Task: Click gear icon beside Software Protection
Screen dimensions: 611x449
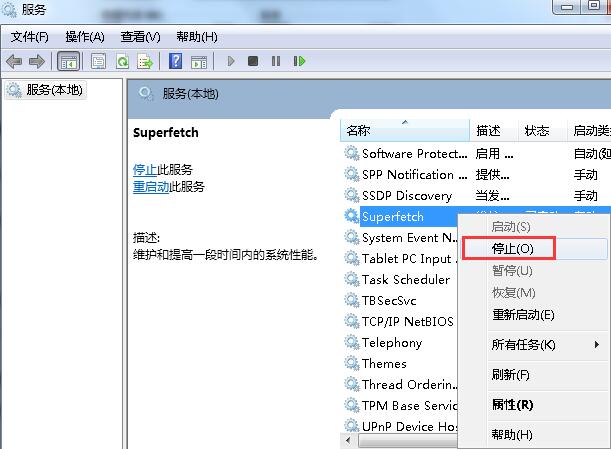Action: [351, 153]
